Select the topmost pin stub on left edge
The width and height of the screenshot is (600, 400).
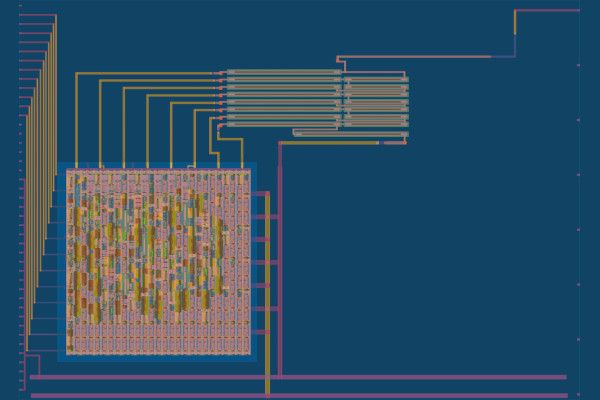(30, 15)
